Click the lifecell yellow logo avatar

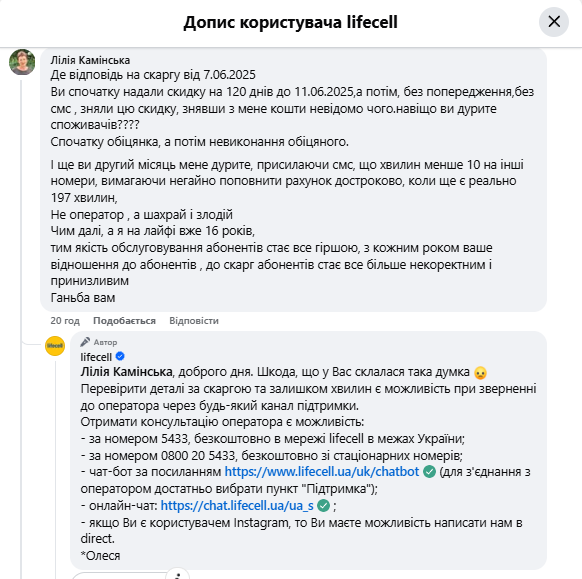55,346
